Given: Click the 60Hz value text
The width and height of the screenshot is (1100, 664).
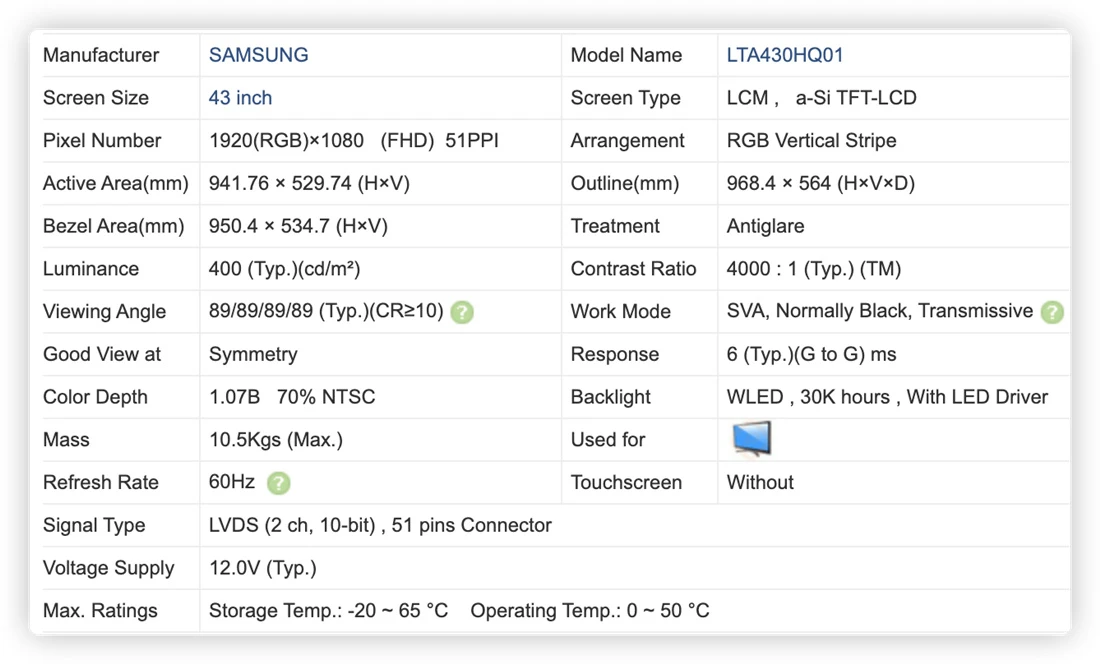Looking at the screenshot, I should coord(232,482).
